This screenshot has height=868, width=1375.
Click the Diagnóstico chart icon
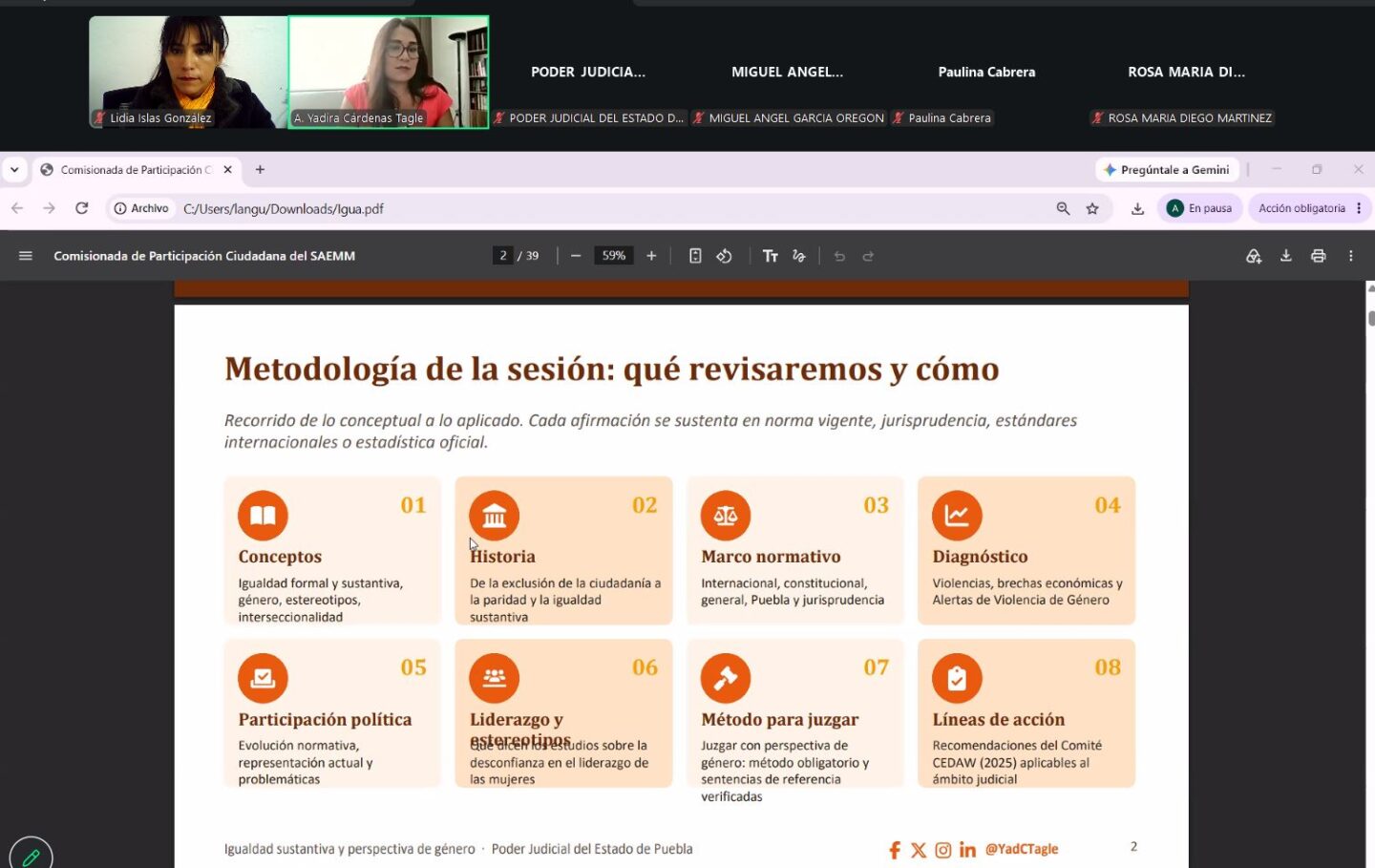957,516
